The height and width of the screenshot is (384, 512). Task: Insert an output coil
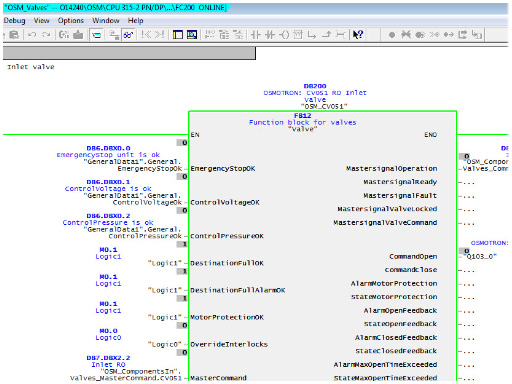click(284, 35)
